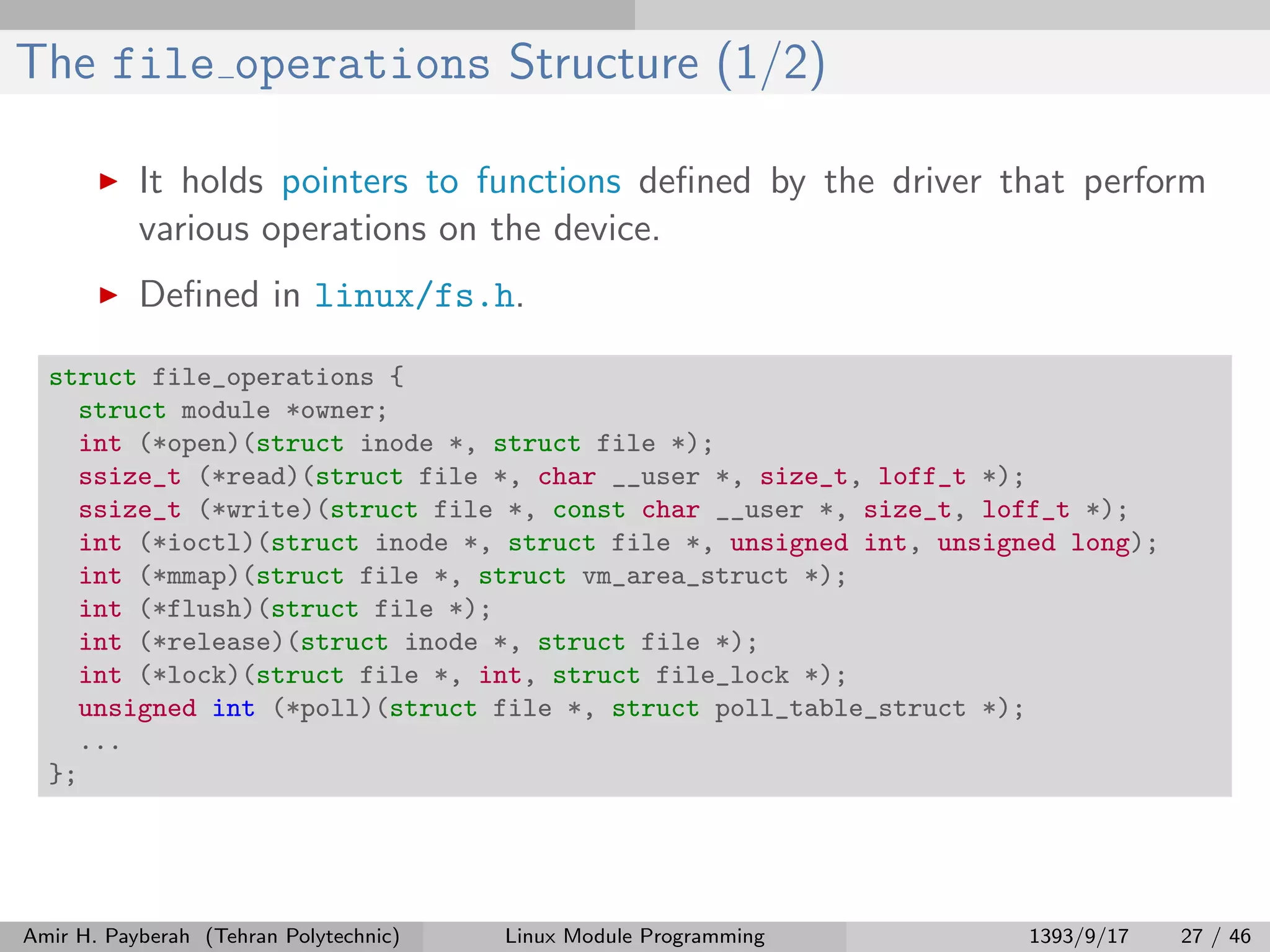The width and height of the screenshot is (1270, 952).
Task: Click the slide title 'The file_operations Structure (1/2)'
Action: click(x=420, y=64)
